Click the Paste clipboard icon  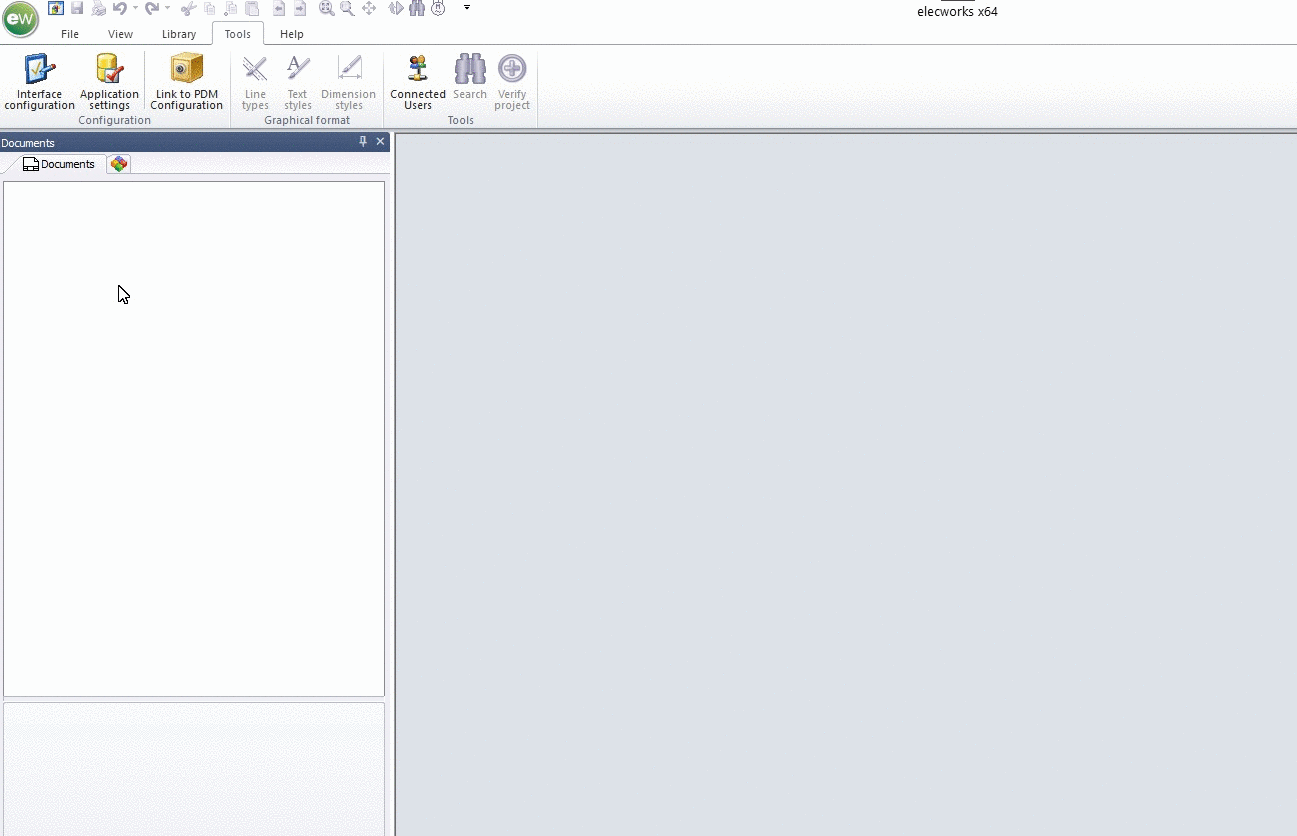(x=252, y=8)
